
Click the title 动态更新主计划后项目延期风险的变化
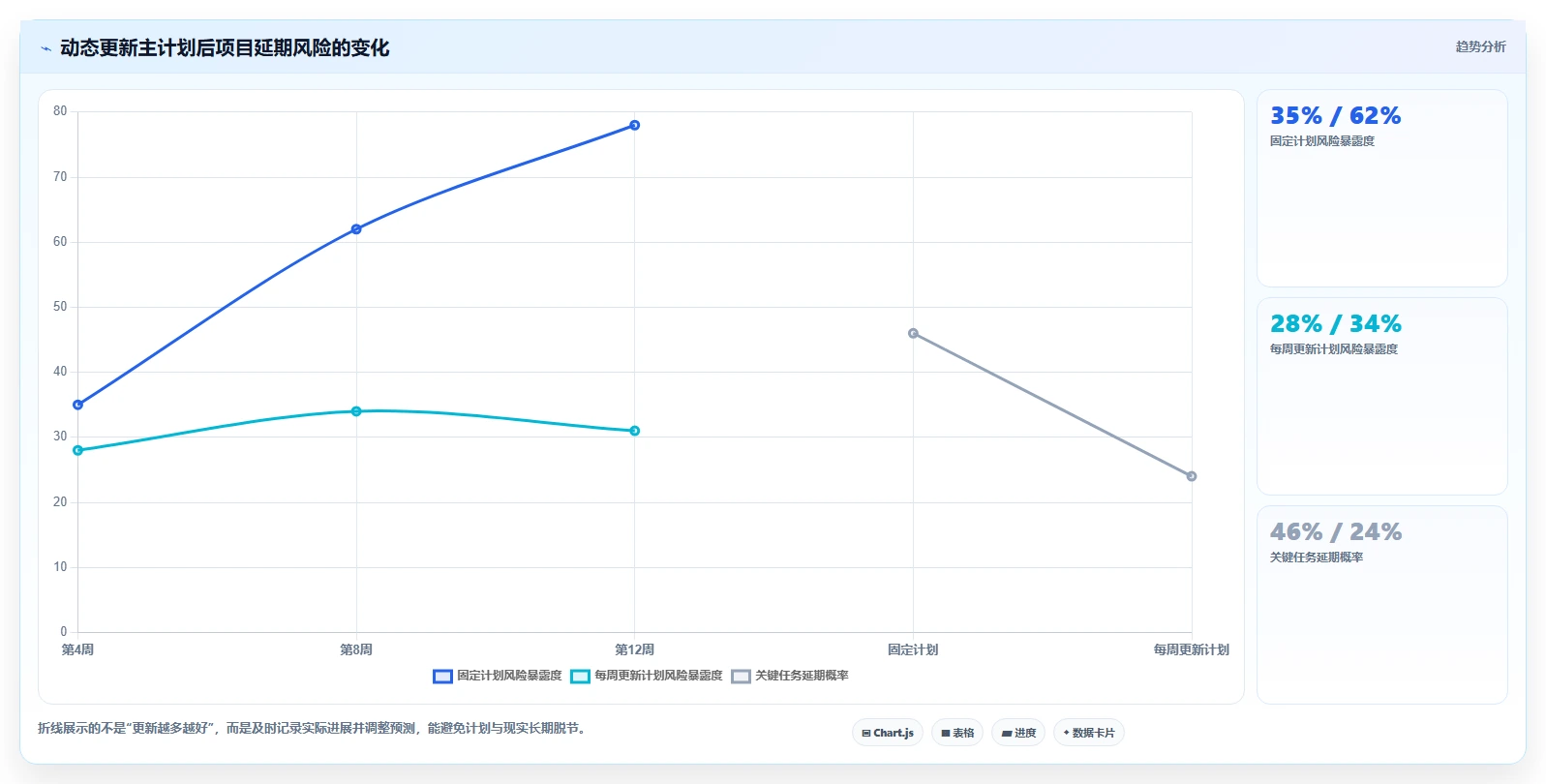tap(225, 48)
